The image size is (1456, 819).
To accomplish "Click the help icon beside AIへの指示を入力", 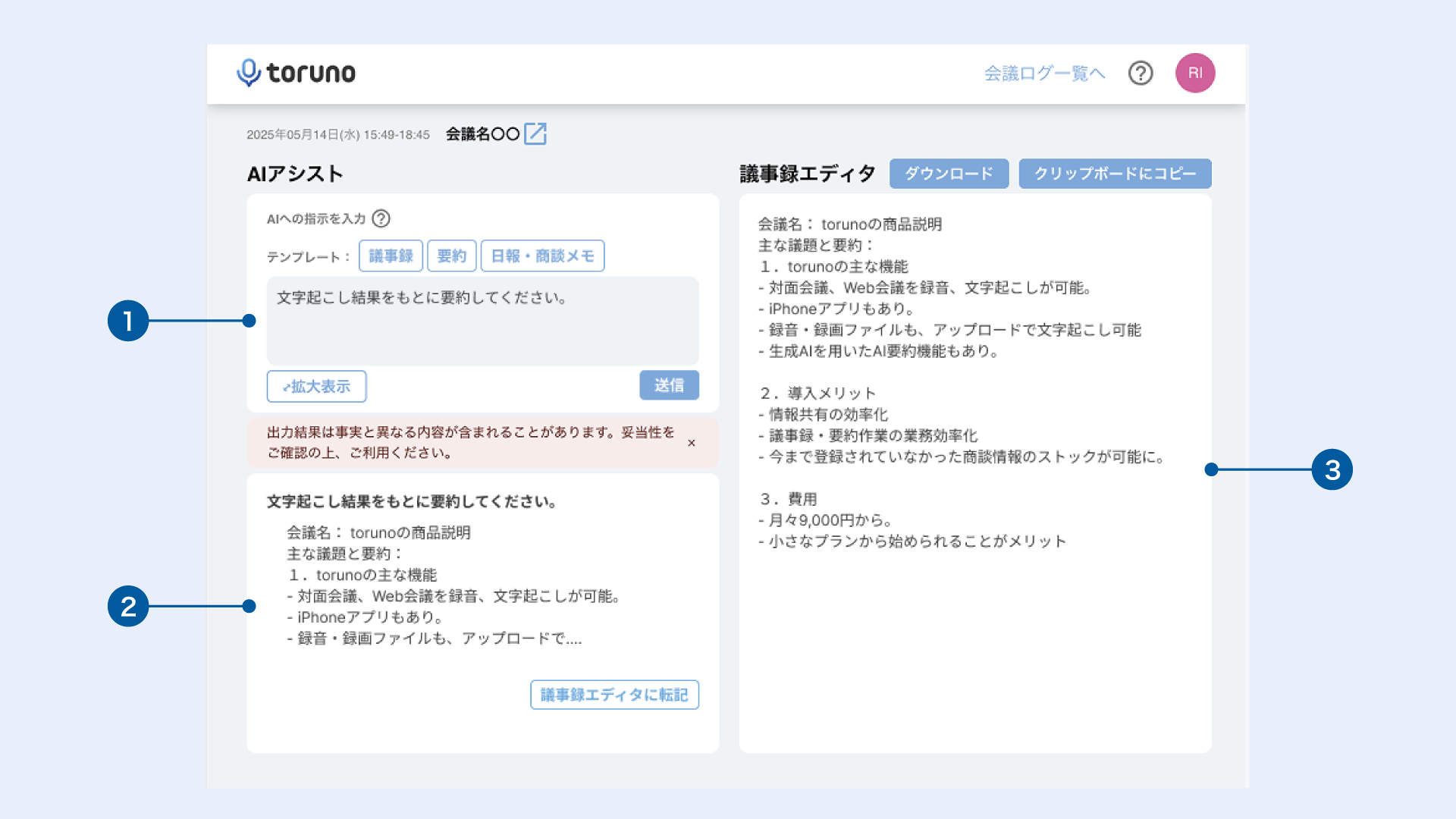I will pyautogui.click(x=383, y=219).
